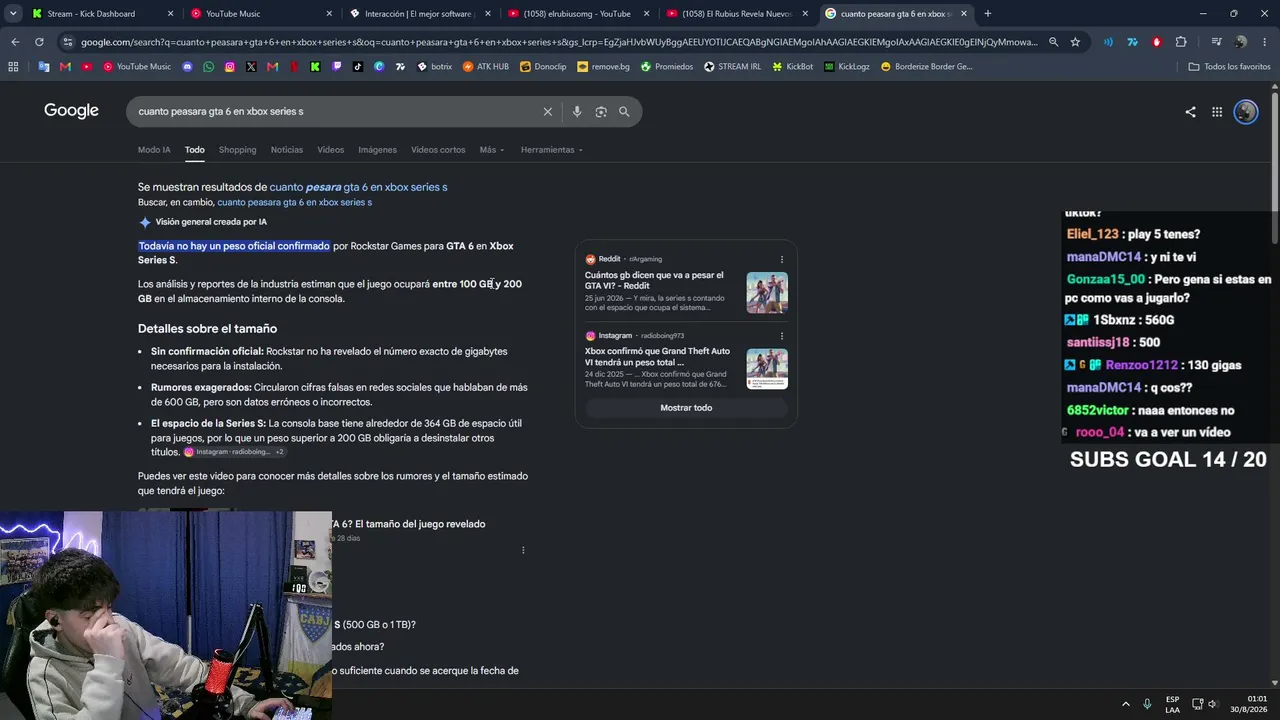The width and height of the screenshot is (1280, 720).
Task: Click the Mostrar todo button
Action: pos(686,408)
